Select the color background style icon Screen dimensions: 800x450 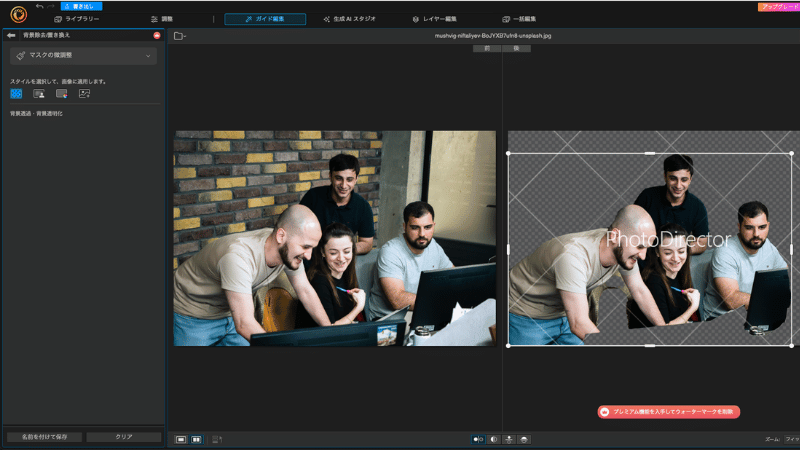pos(62,94)
